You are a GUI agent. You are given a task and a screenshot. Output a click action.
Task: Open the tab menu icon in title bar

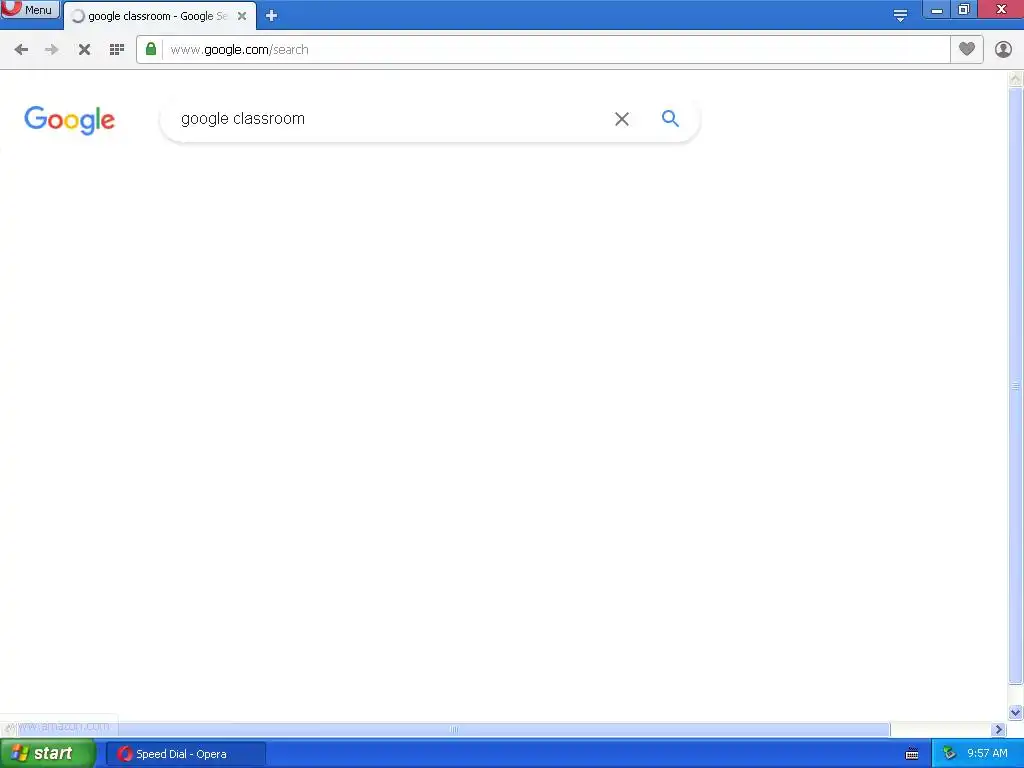pos(900,15)
